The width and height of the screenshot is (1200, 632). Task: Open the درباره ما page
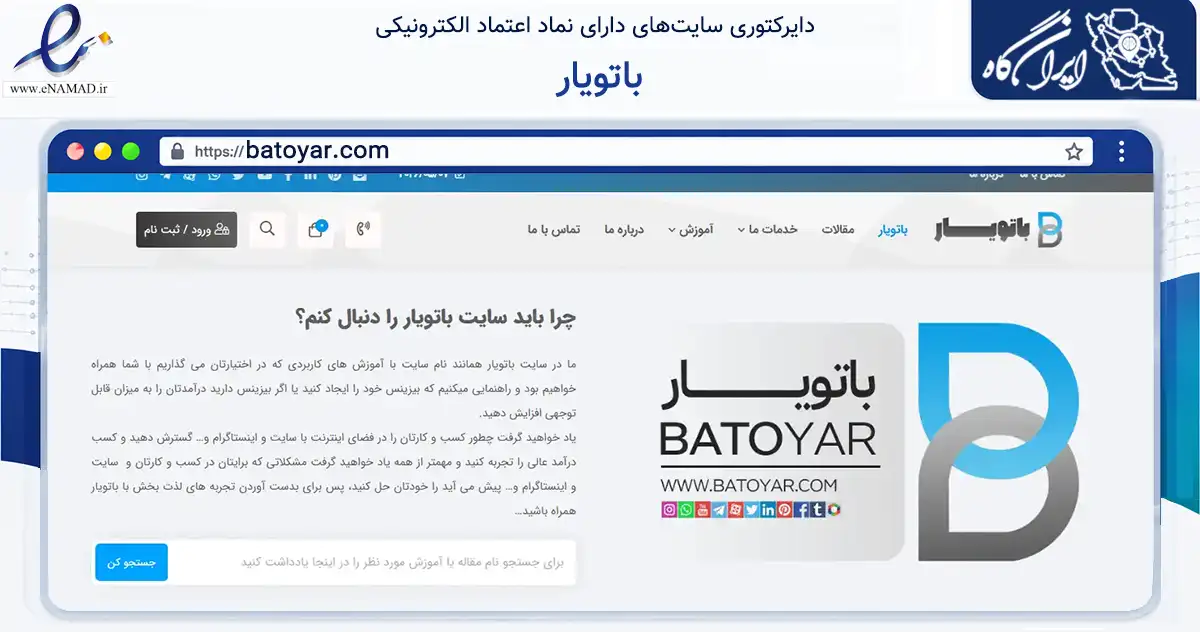[624, 230]
